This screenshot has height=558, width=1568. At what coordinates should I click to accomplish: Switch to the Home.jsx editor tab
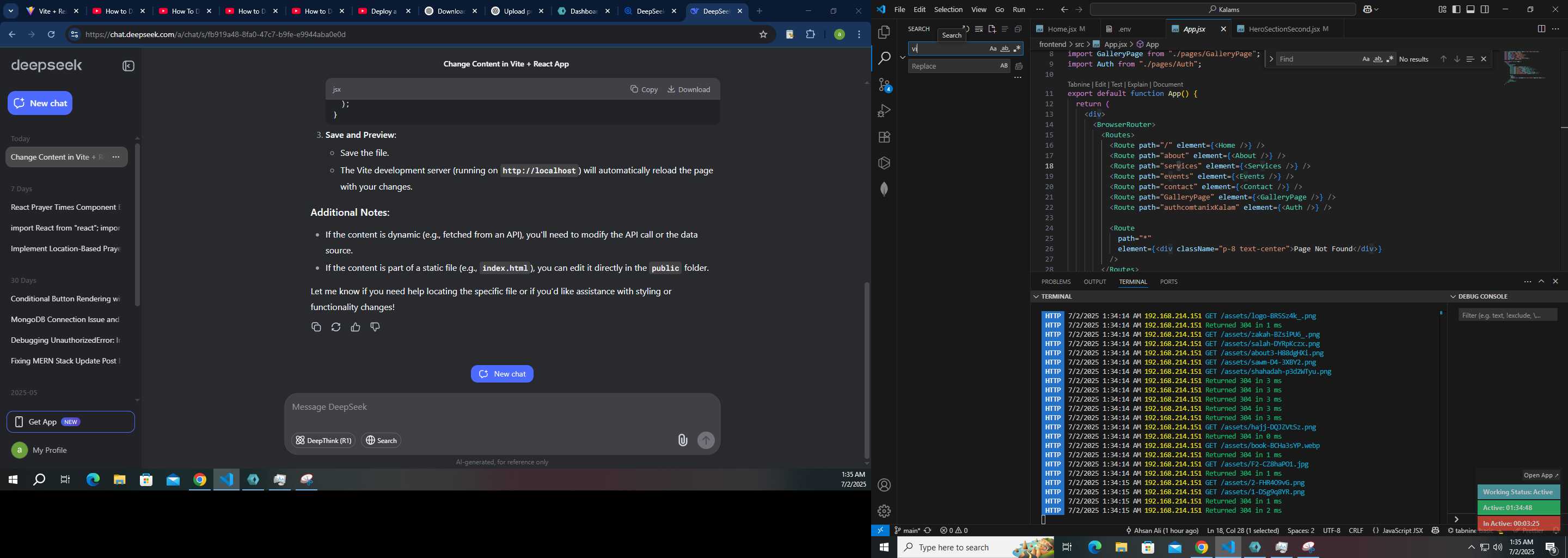(x=1064, y=29)
